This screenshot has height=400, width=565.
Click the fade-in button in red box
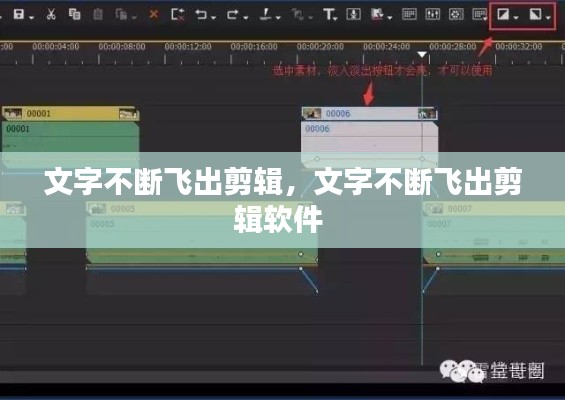pos(503,14)
